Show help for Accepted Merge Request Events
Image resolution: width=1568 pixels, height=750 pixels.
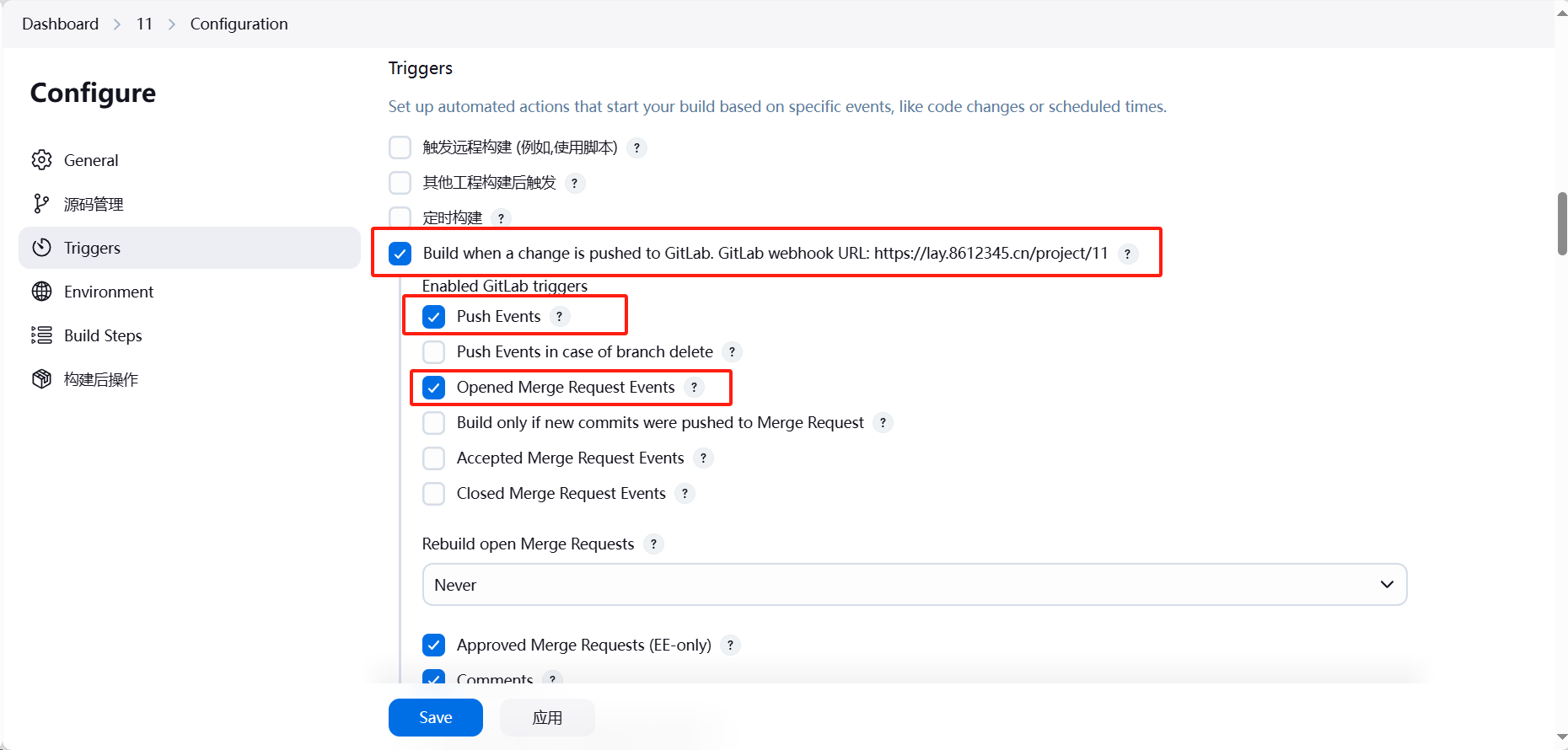tap(703, 458)
